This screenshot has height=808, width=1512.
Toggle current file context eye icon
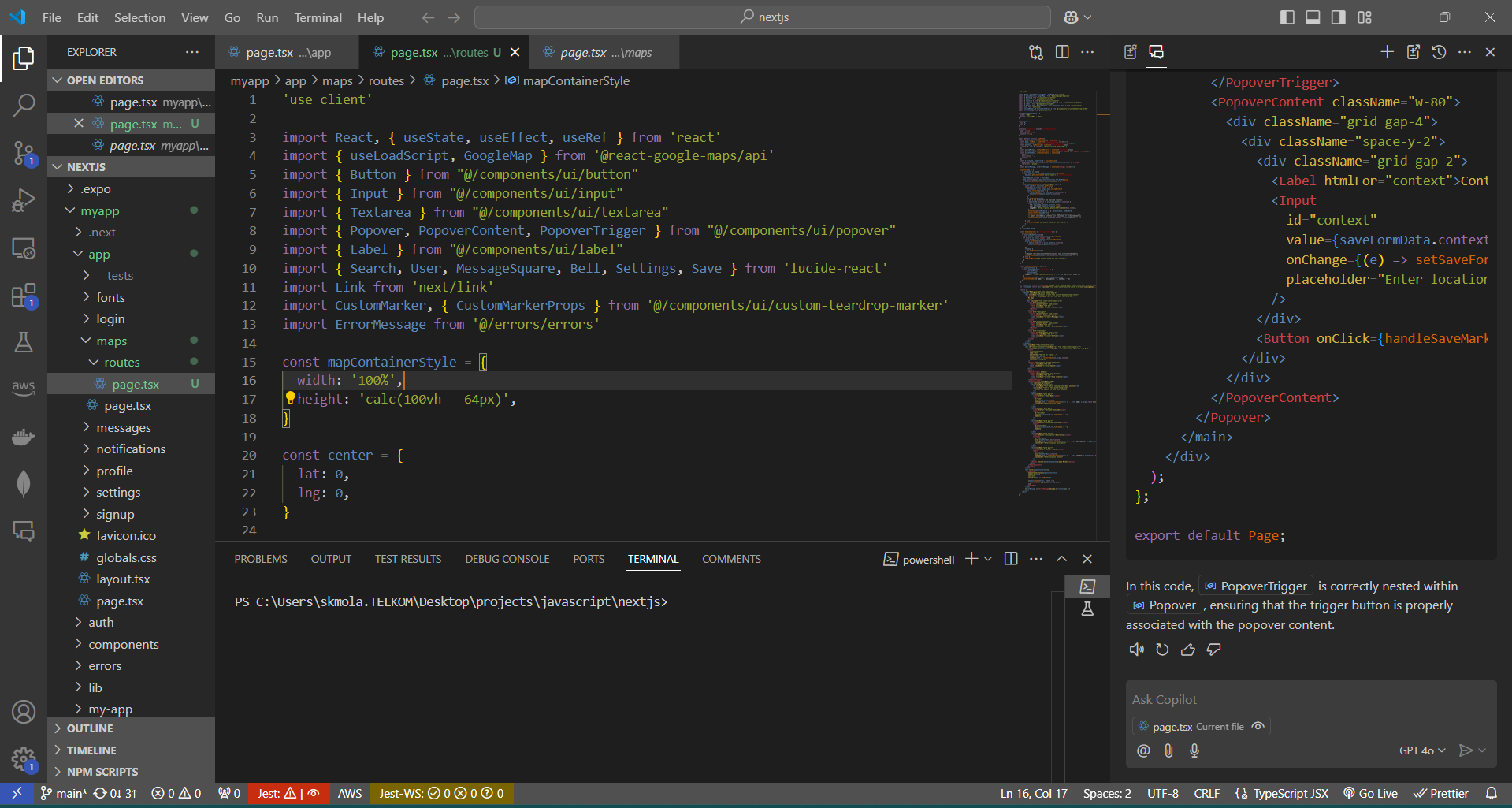click(1258, 727)
